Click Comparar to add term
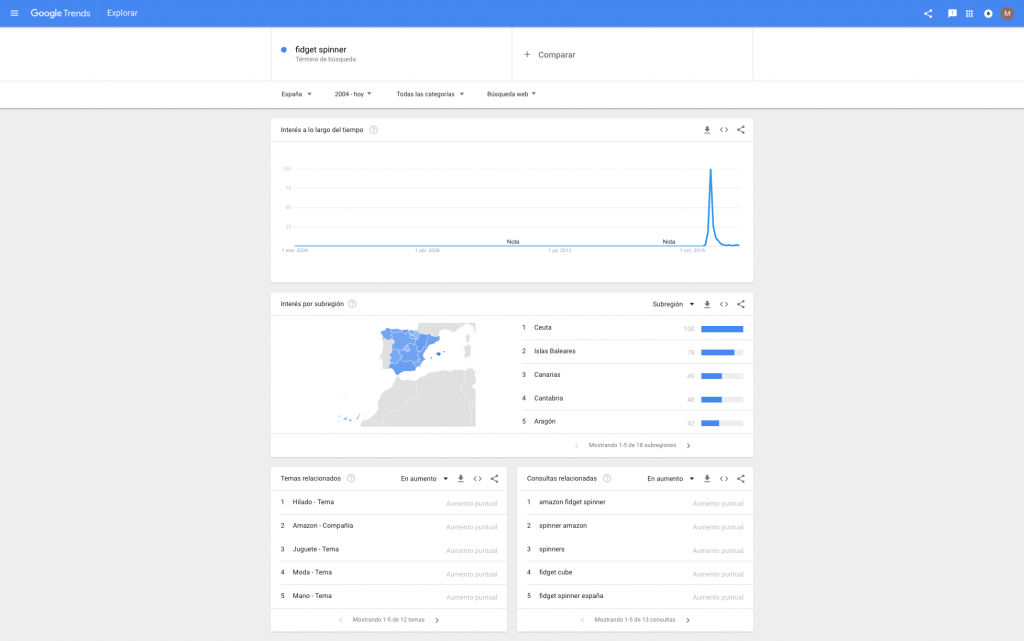Screen dimensions: 1024x641 pos(550,55)
